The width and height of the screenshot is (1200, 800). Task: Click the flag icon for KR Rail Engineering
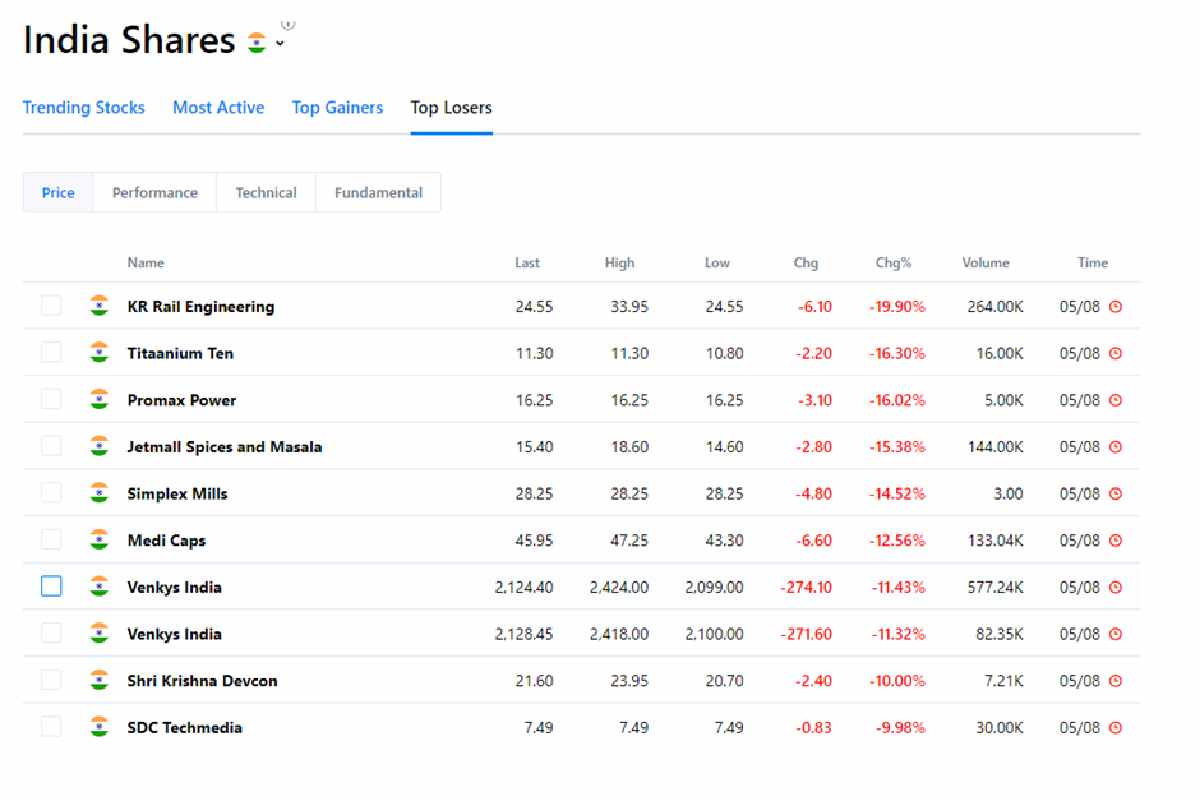click(x=98, y=306)
